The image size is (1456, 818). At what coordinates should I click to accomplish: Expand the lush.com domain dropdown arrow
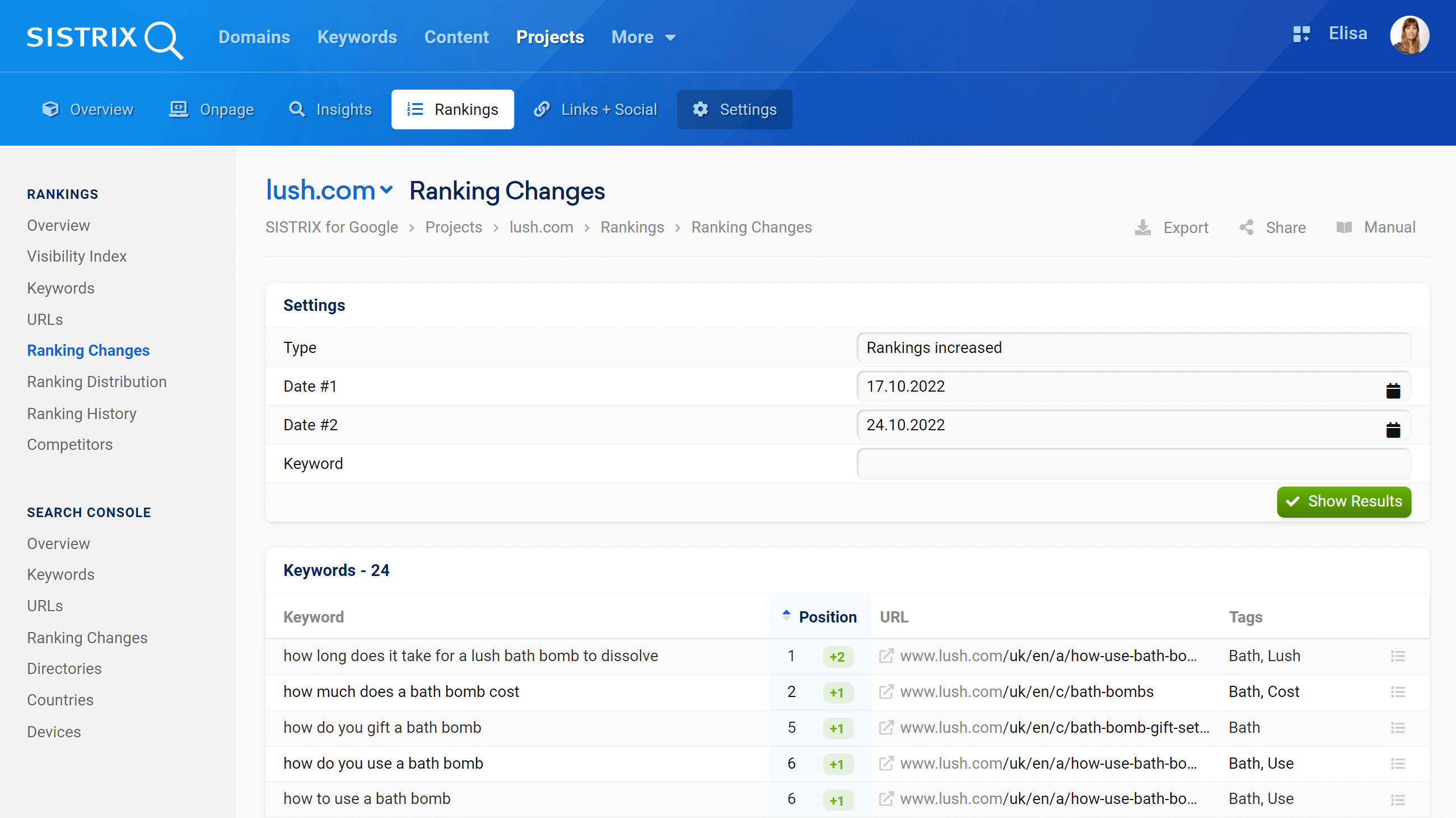tap(384, 190)
